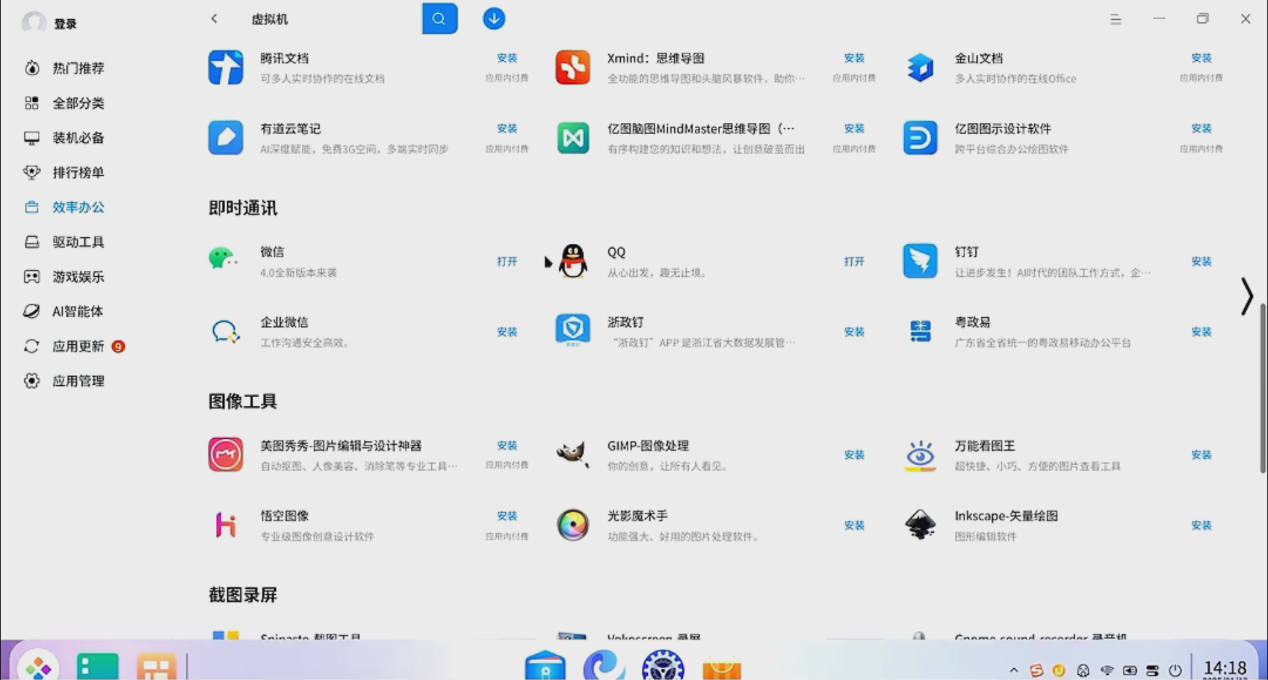The width and height of the screenshot is (1268, 680).
Task: Click the 从心出发,趣无止境。 description
Action: coord(657,272)
